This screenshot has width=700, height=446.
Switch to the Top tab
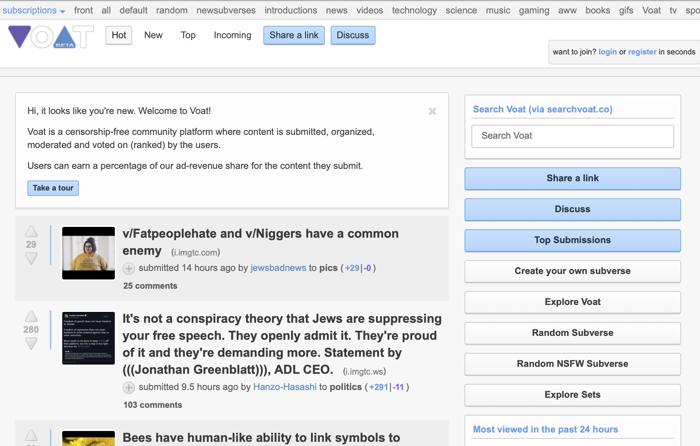pyautogui.click(x=188, y=35)
